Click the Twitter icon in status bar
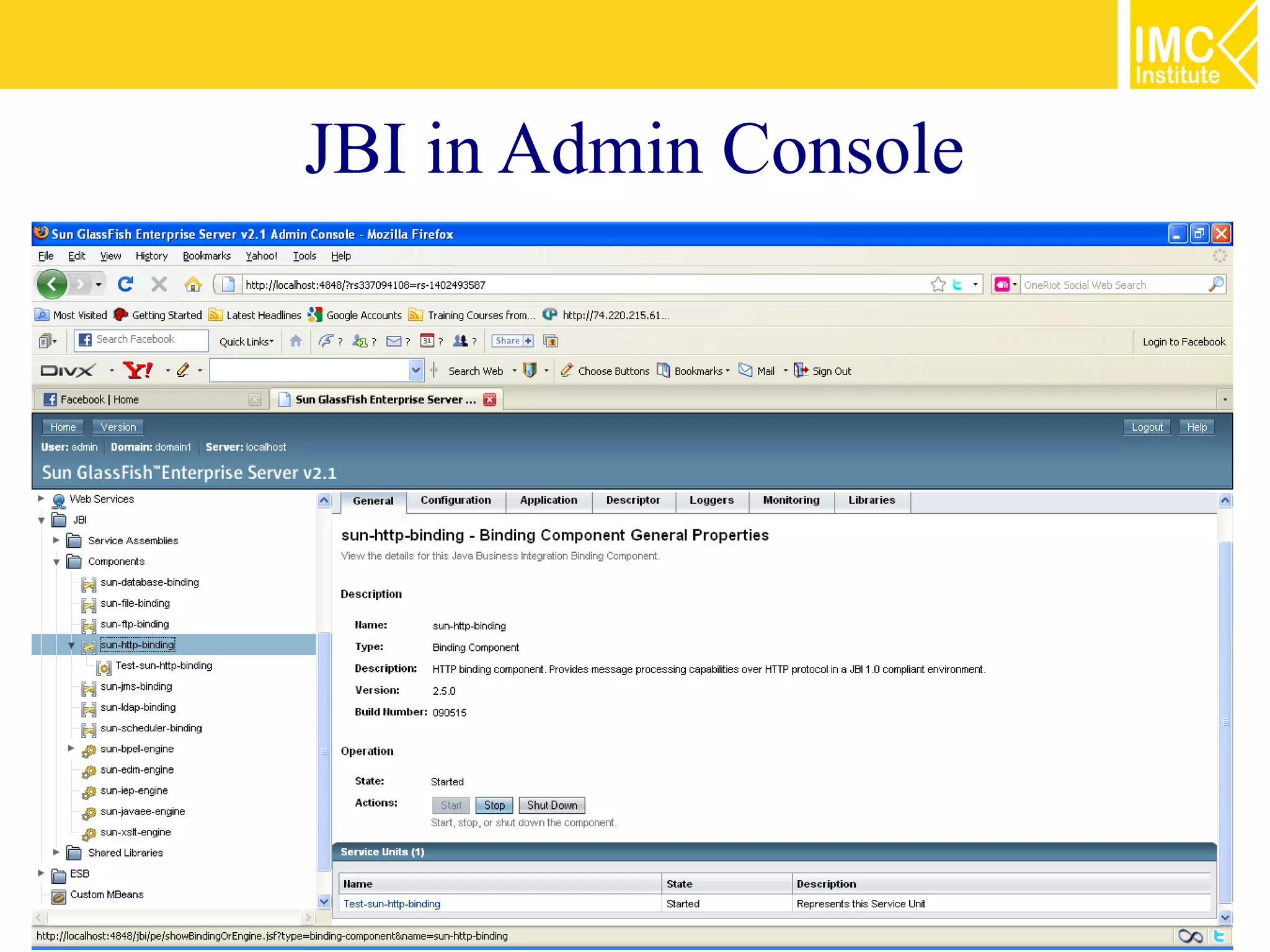Image resolution: width=1270 pixels, height=952 pixels. tap(1219, 937)
